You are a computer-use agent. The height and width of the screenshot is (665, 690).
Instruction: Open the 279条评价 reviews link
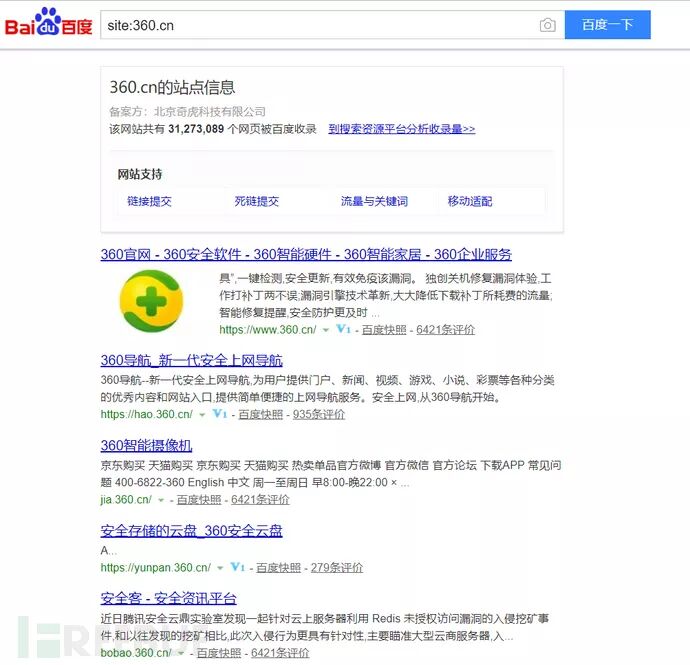pyautogui.click(x=337, y=568)
